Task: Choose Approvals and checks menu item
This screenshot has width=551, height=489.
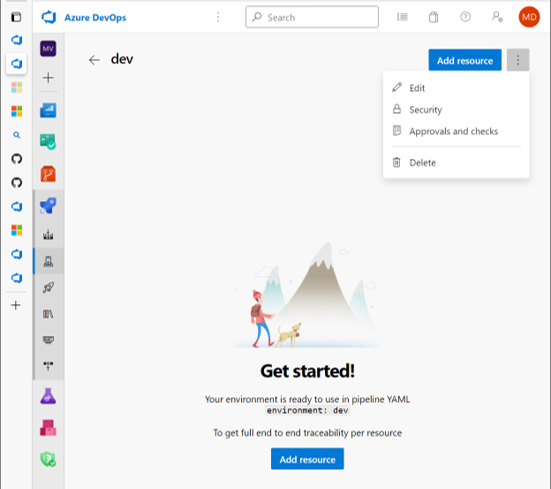Action: [x=456, y=131]
